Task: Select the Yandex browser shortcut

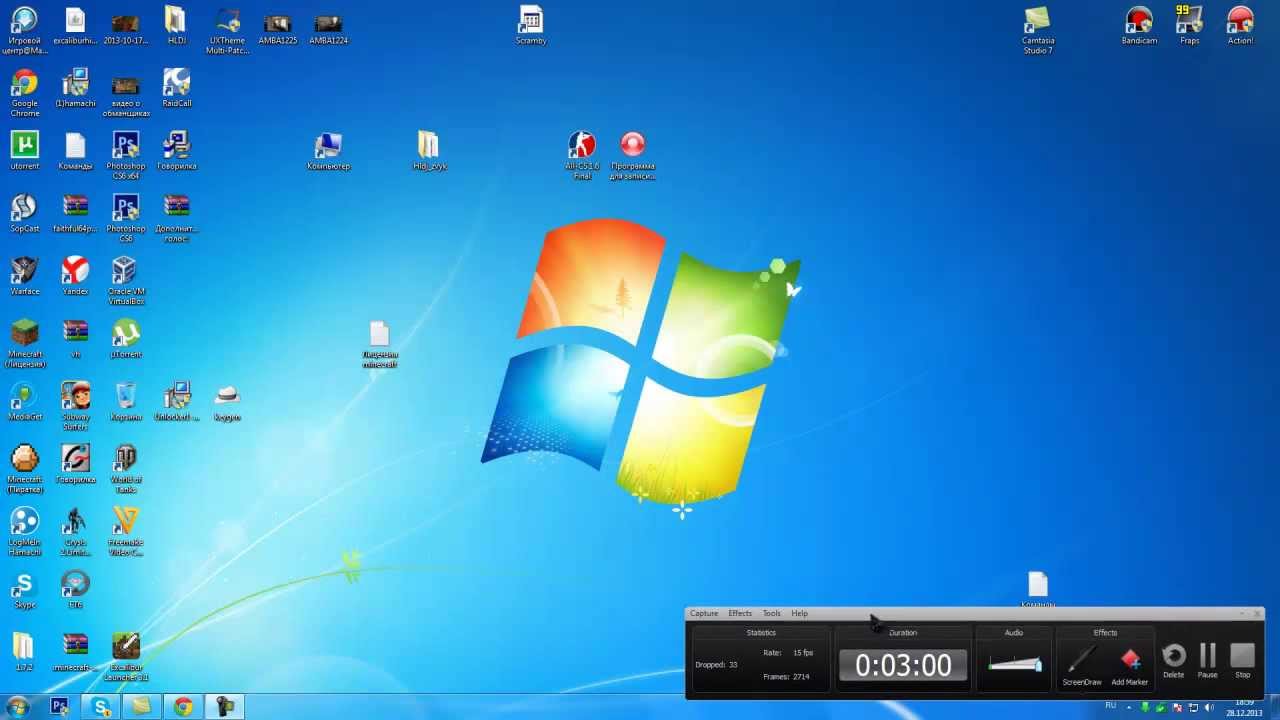Action: click(75, 276)
